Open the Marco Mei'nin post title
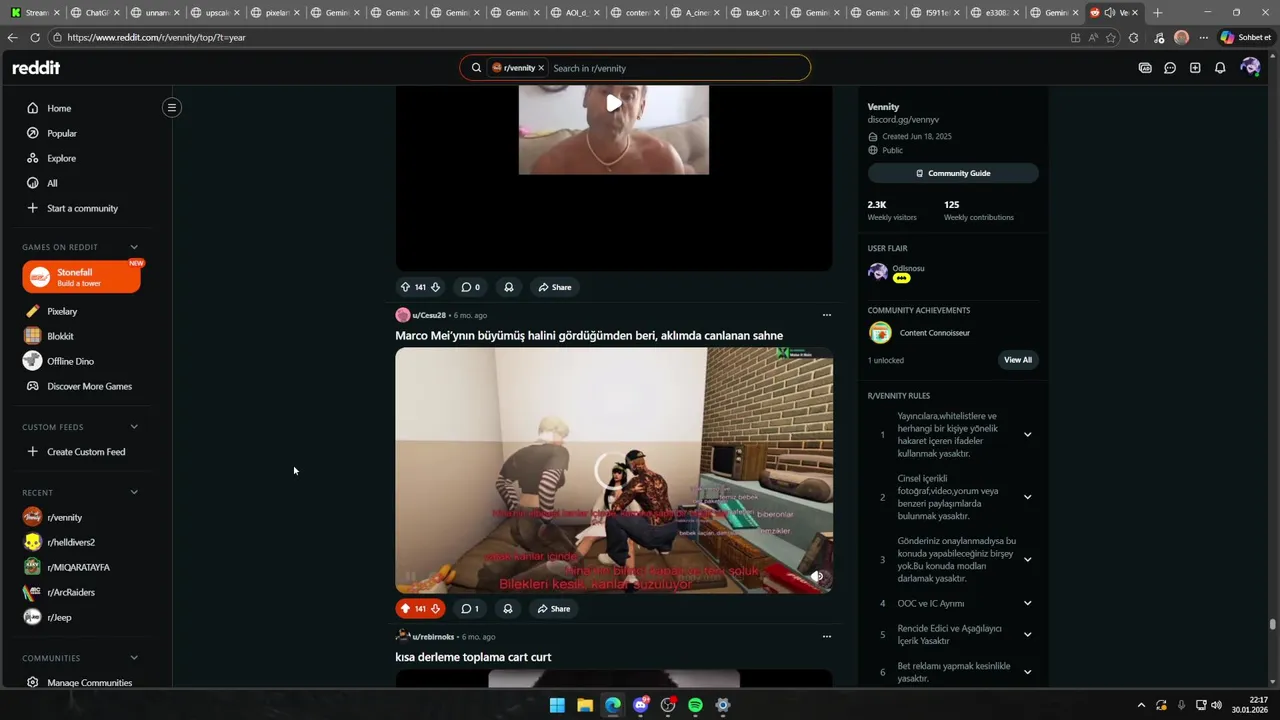 pos(589,336)
